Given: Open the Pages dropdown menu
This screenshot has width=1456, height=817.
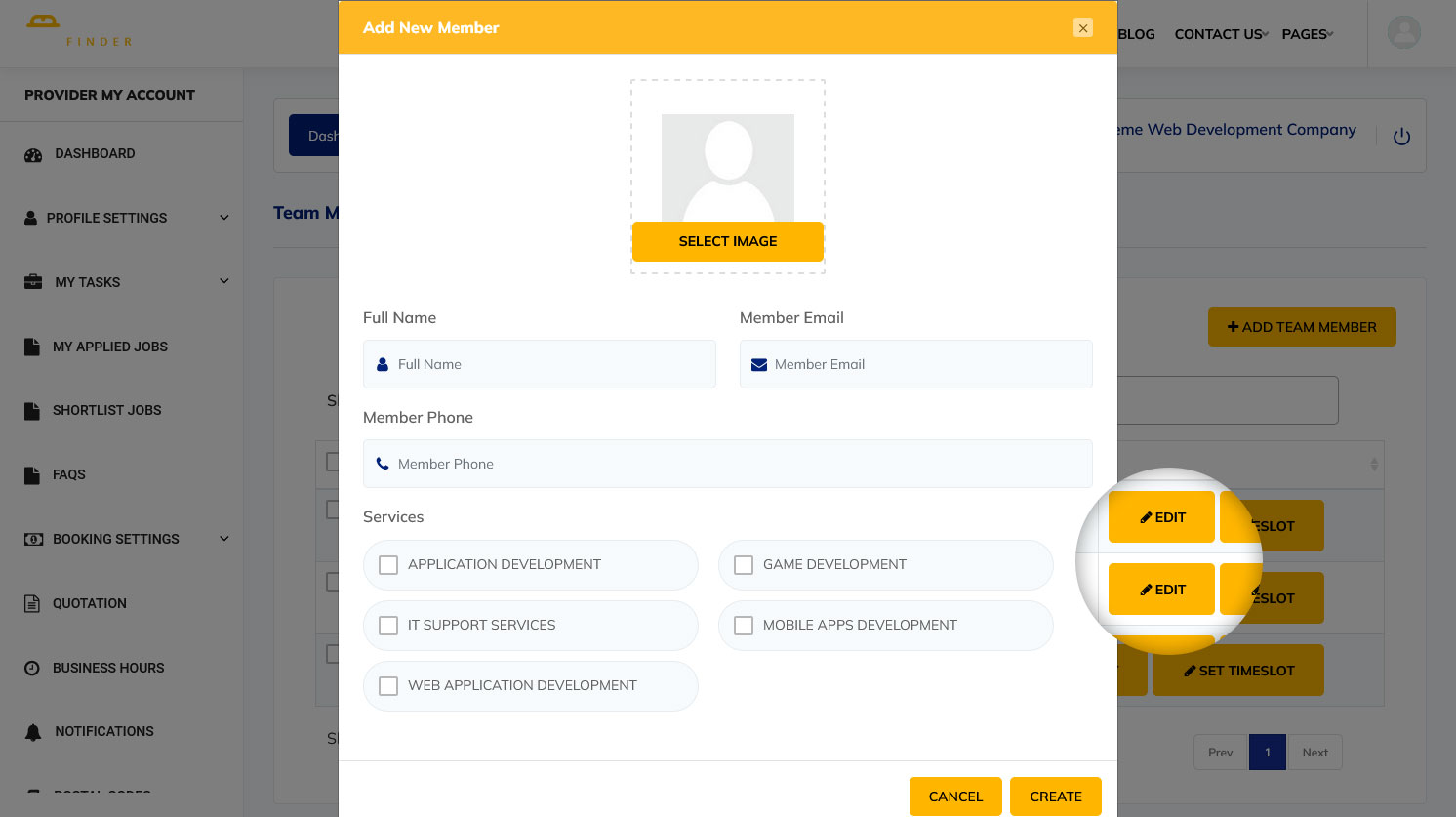Looking at the screenshot, I should pyautogui.click(x=1307, y=34).
